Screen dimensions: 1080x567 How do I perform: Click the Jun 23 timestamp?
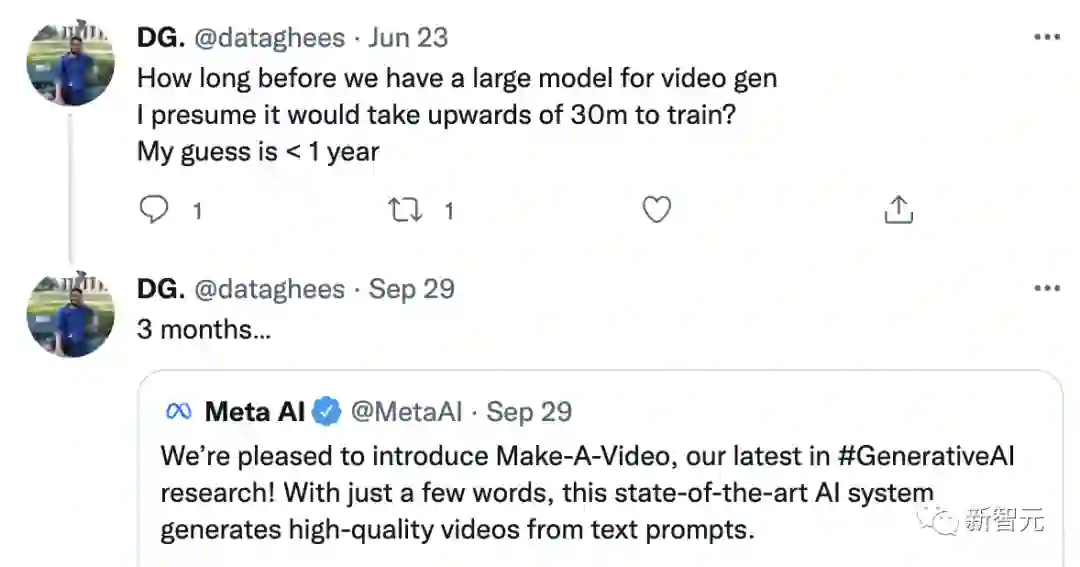pyautogui.click(x=408, y=38)
